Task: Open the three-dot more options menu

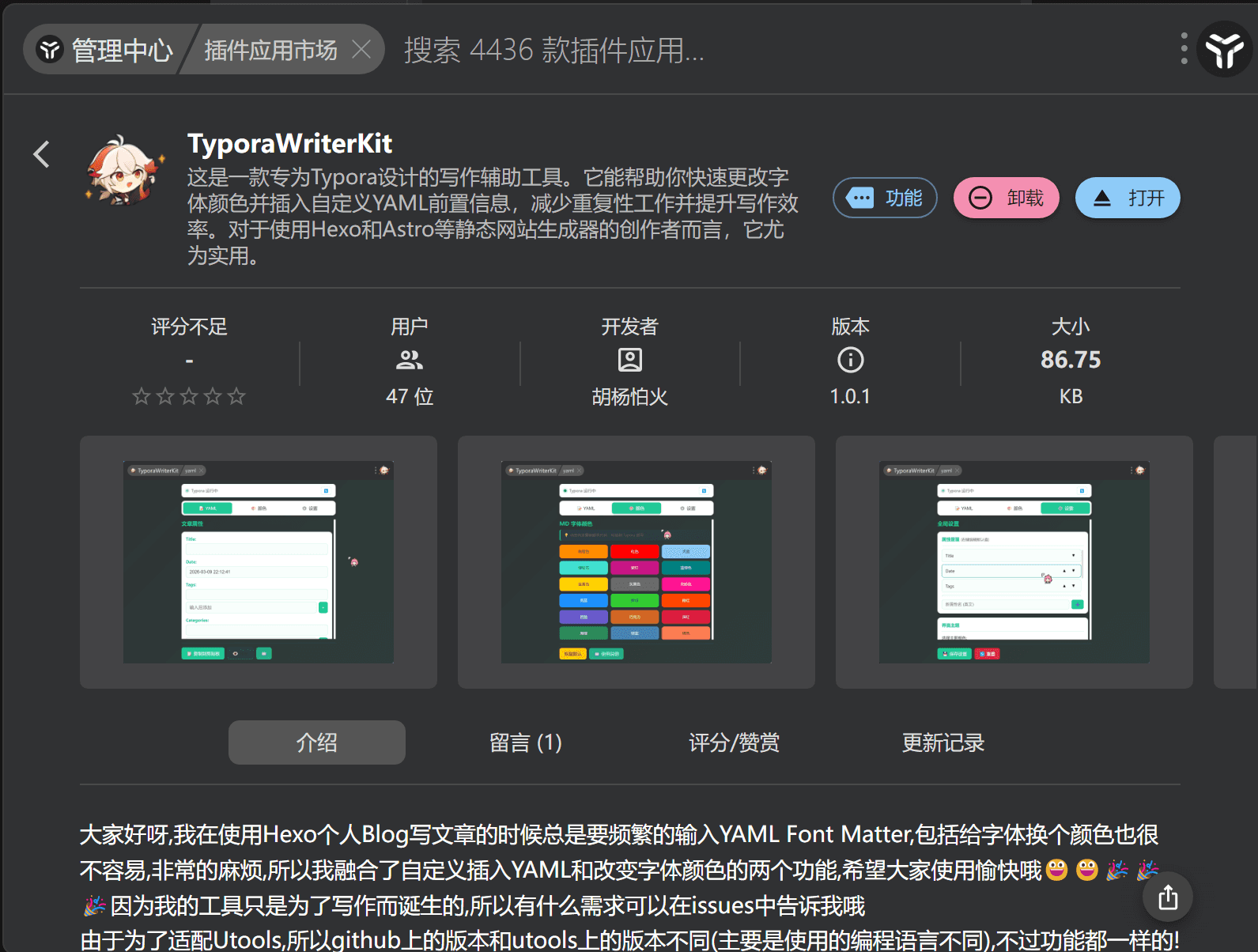Action: [x=1184, y=49]
